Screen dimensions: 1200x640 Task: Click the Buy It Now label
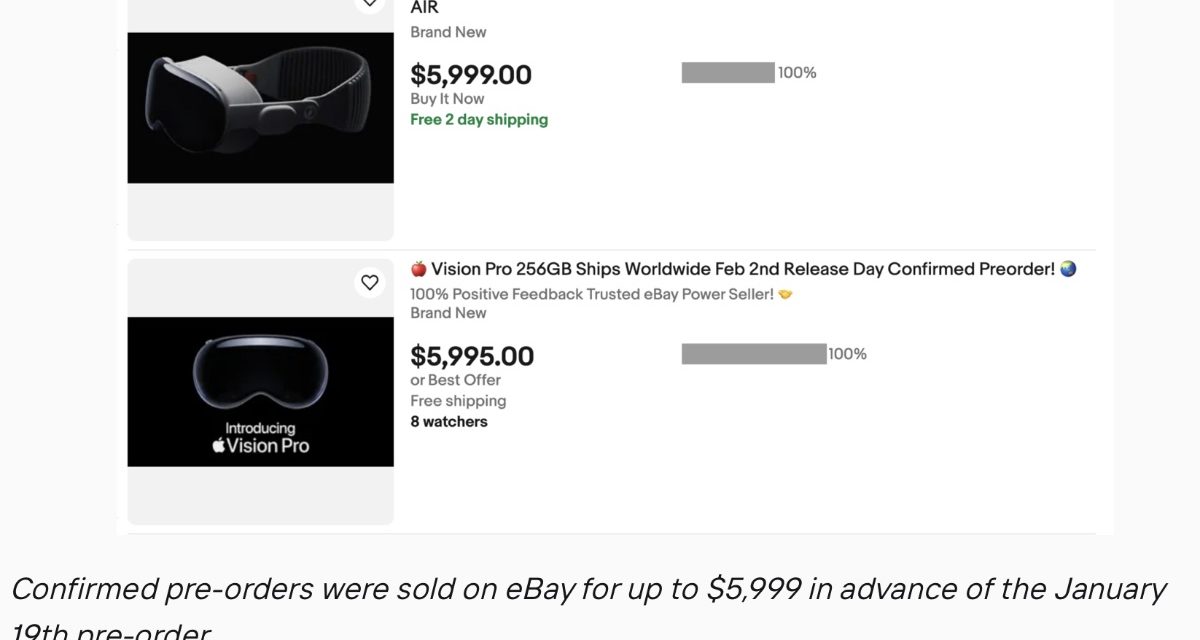pyautogui.click(x=447, y=99)
